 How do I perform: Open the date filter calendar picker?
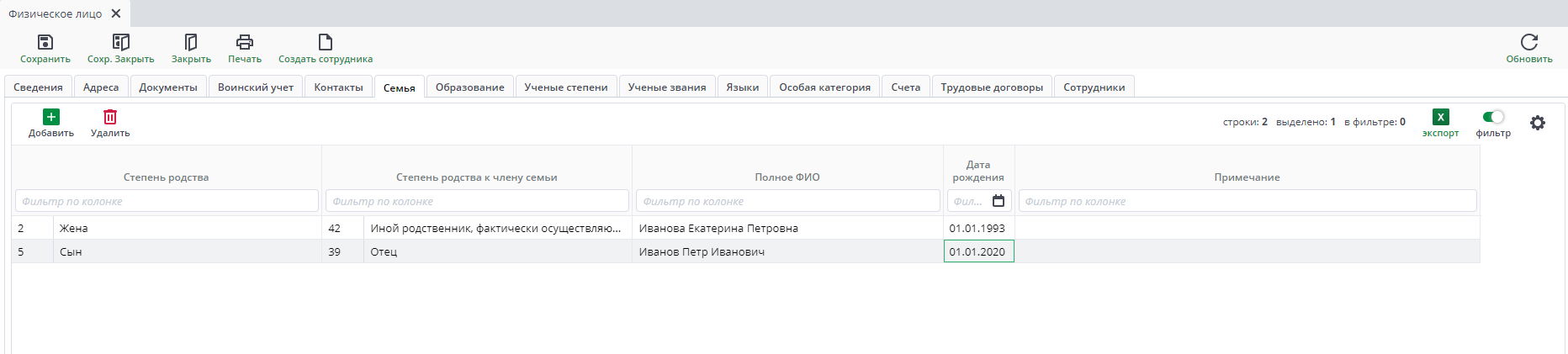point(999,201)
